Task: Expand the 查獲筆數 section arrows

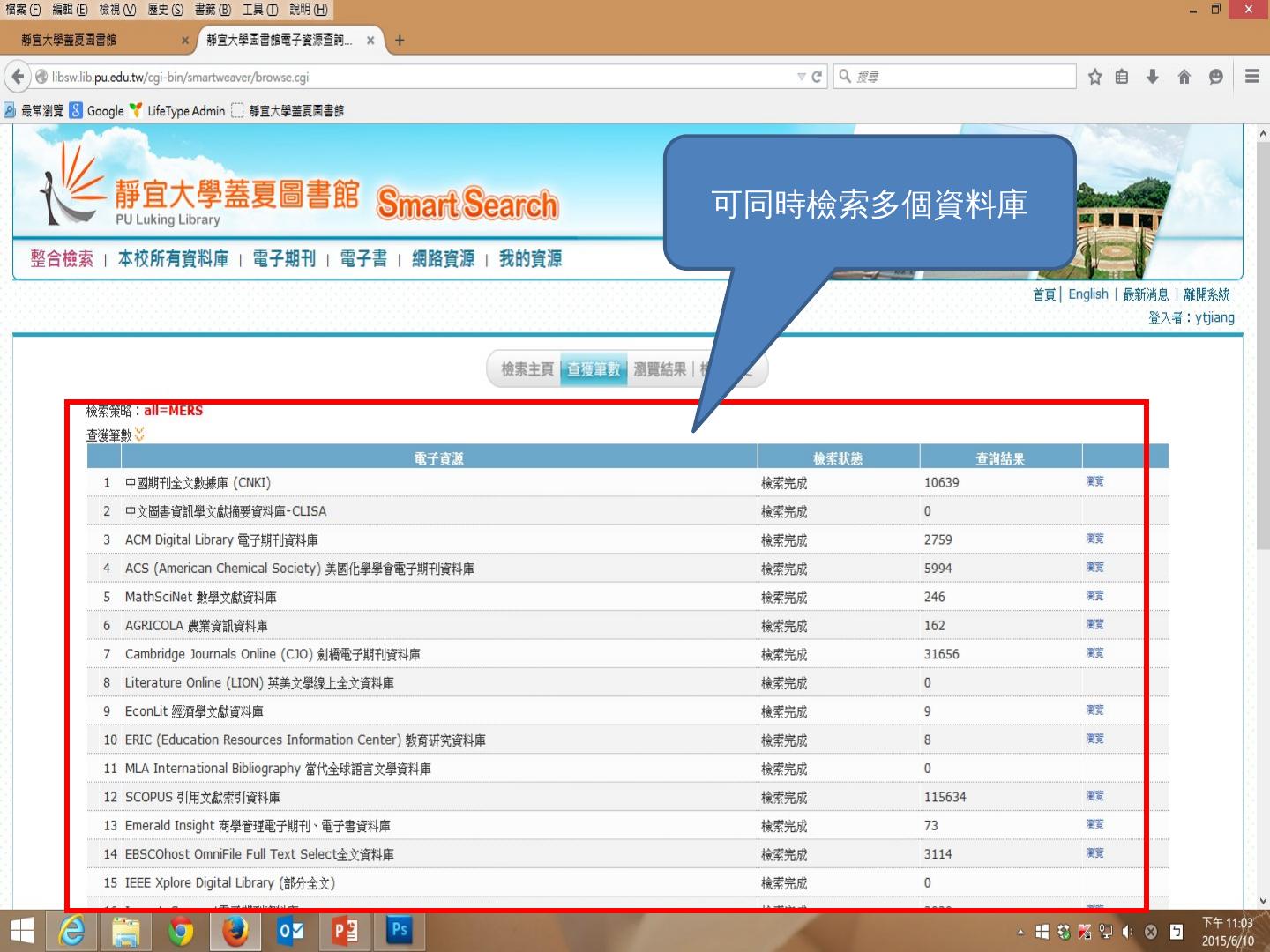Action: click(139, 435)
